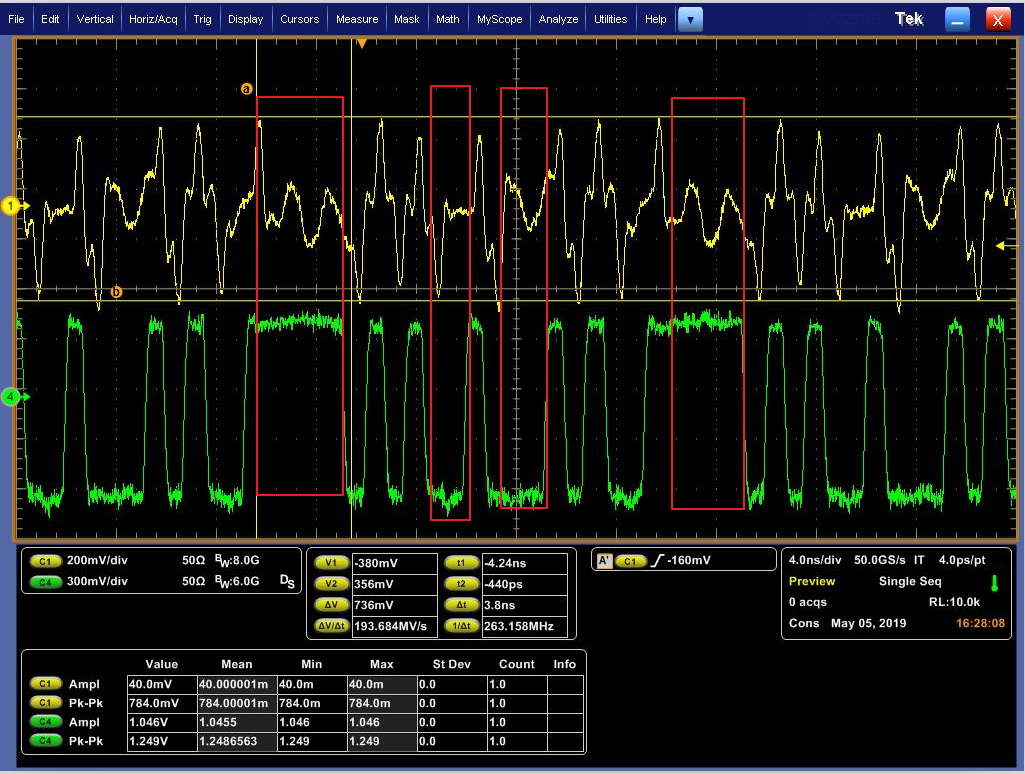Click the trigger level -160mV readout
Screen dimensions: 1025x774
pos(689,561)
